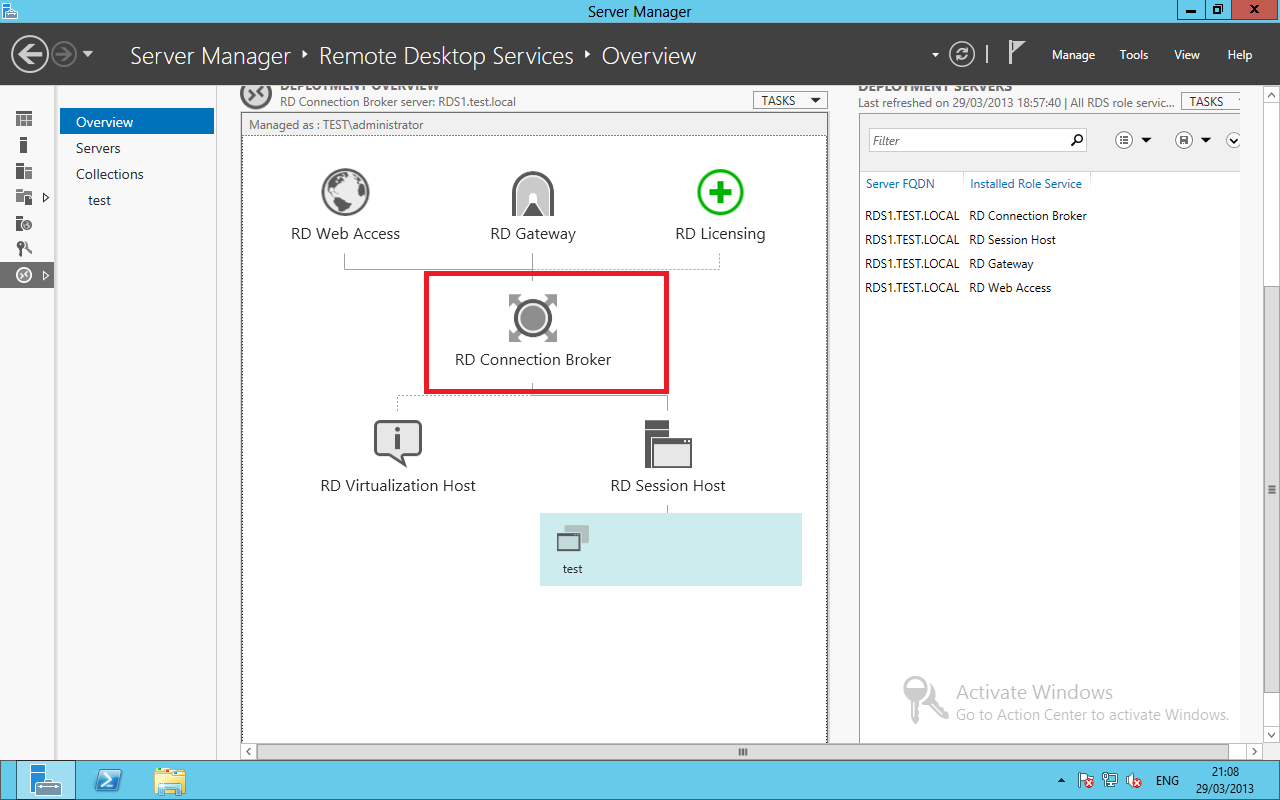Click the green plus RD Licensing icon
Image resolution: width=1280 pixels, height=800 pixels.
click(x=720, y=191)
